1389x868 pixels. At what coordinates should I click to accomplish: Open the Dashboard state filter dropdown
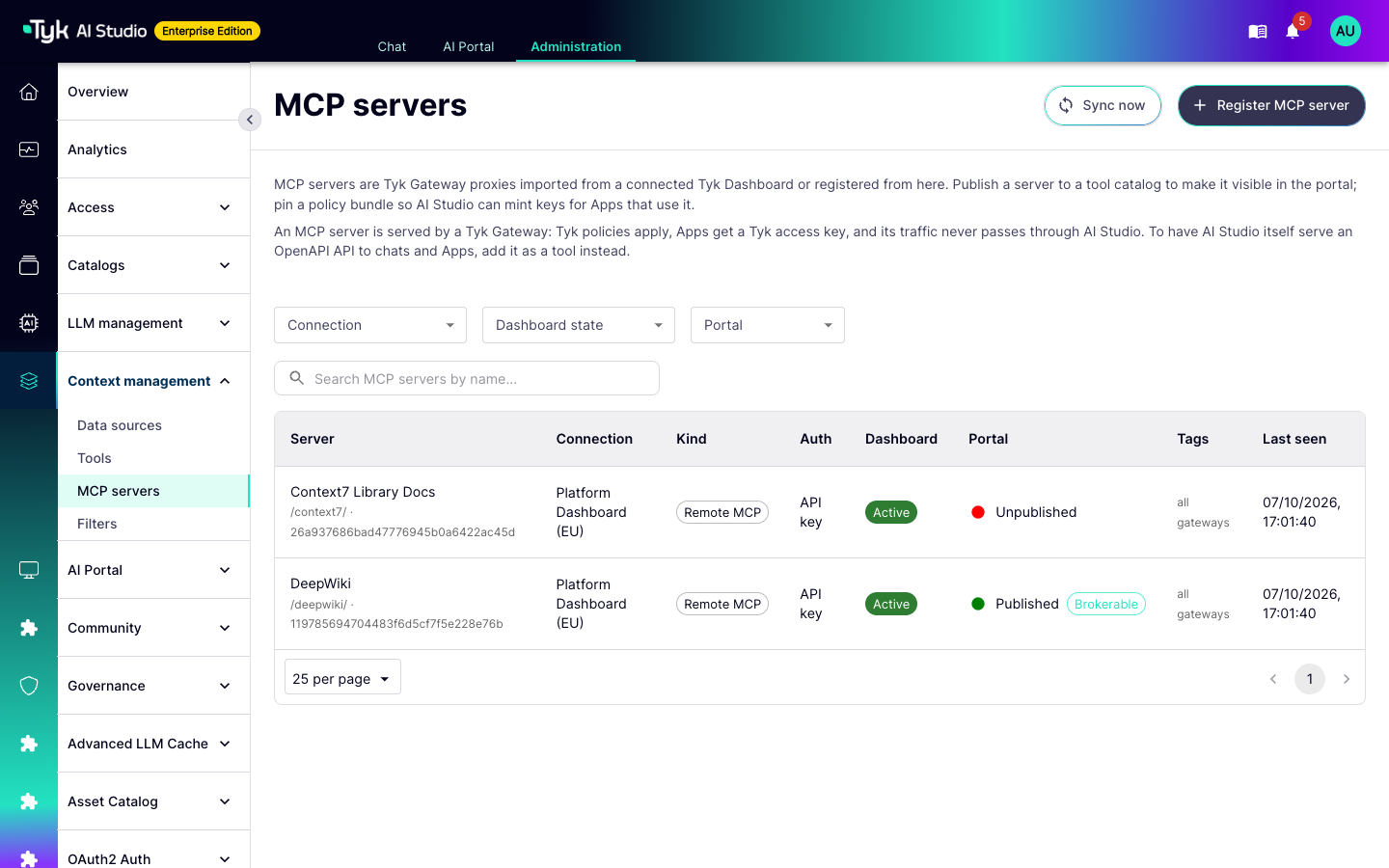pos(579,325)
